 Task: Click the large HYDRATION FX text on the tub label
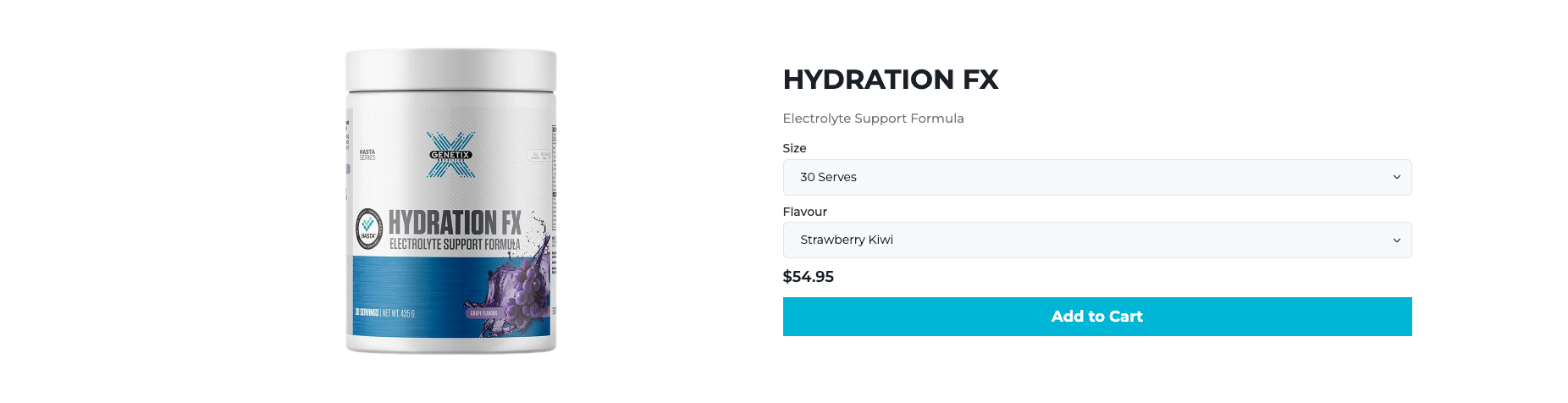455,223
